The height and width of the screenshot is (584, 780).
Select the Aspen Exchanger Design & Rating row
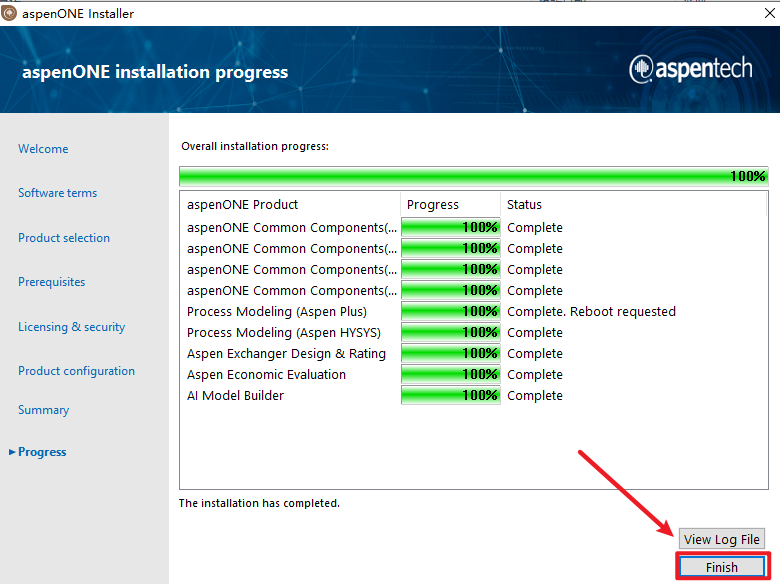pyautogui.click(x=286, y=354)
